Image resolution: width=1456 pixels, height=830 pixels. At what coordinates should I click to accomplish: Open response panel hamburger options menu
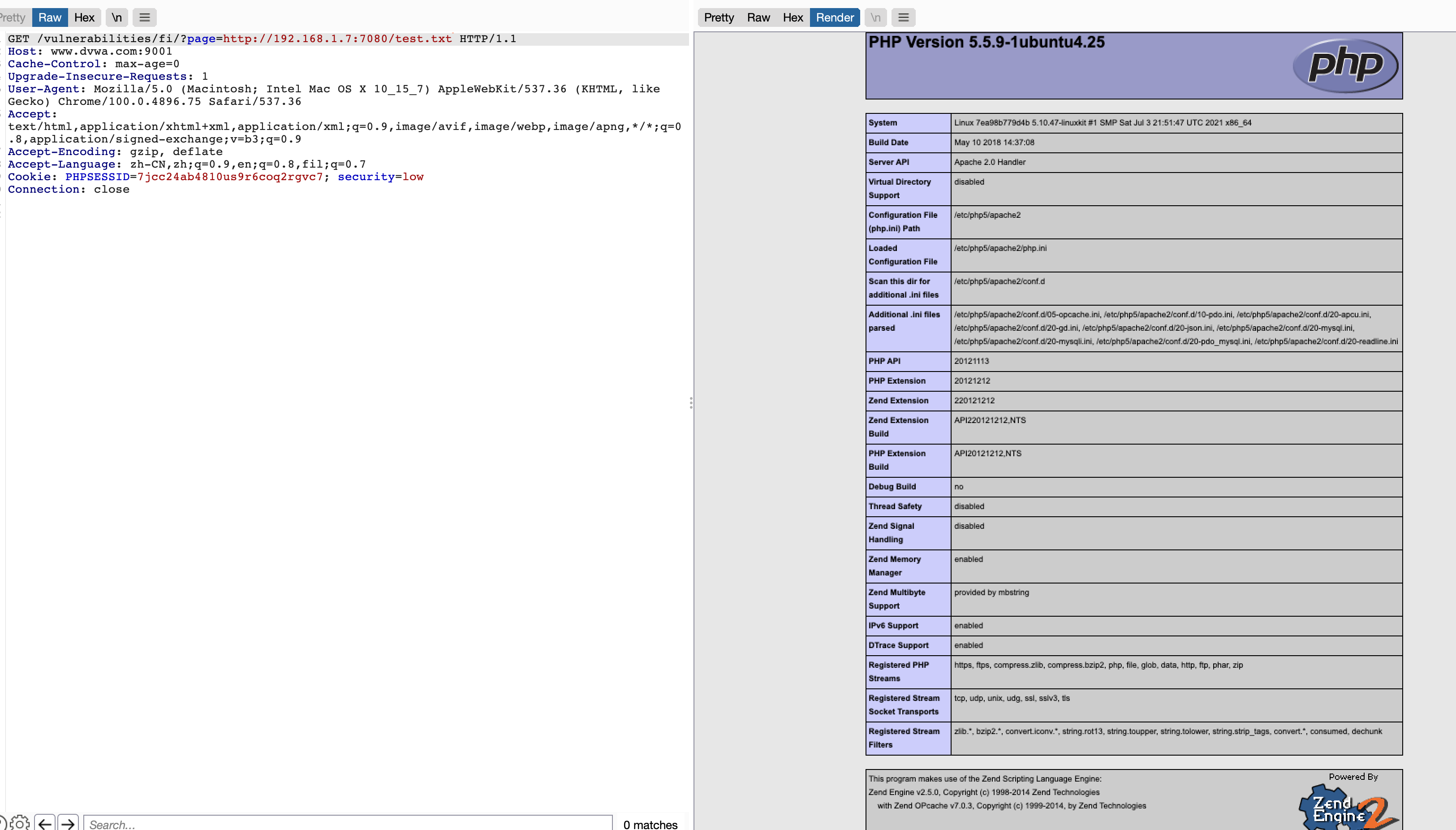(x=903, y=17)
